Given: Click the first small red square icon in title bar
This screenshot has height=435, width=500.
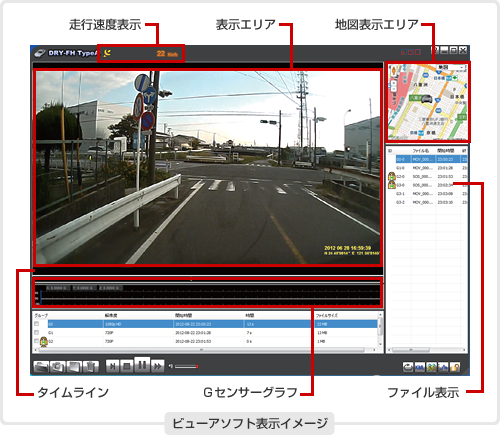Looking at the screenshot, I should [x=403, y=52].
